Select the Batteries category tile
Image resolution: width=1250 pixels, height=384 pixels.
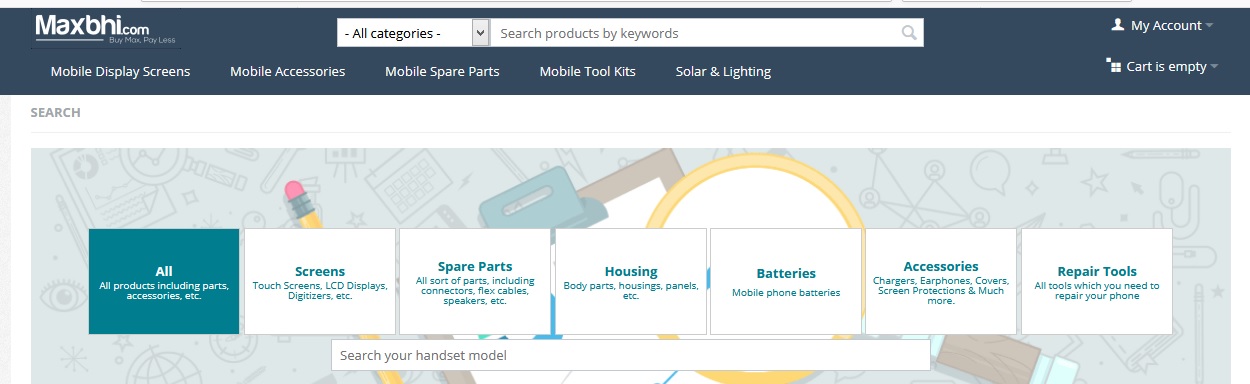pos(786,282)
